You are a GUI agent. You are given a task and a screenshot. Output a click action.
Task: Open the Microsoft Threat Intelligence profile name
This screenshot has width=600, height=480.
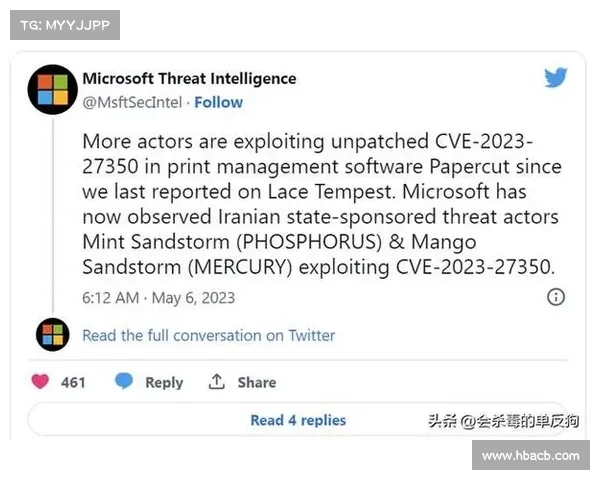click(189, 78)
